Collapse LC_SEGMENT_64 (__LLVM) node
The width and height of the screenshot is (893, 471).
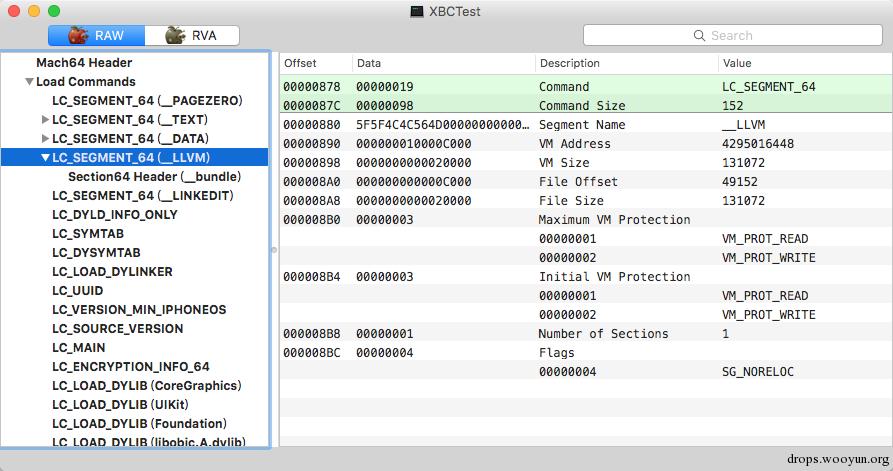(45, 158)
